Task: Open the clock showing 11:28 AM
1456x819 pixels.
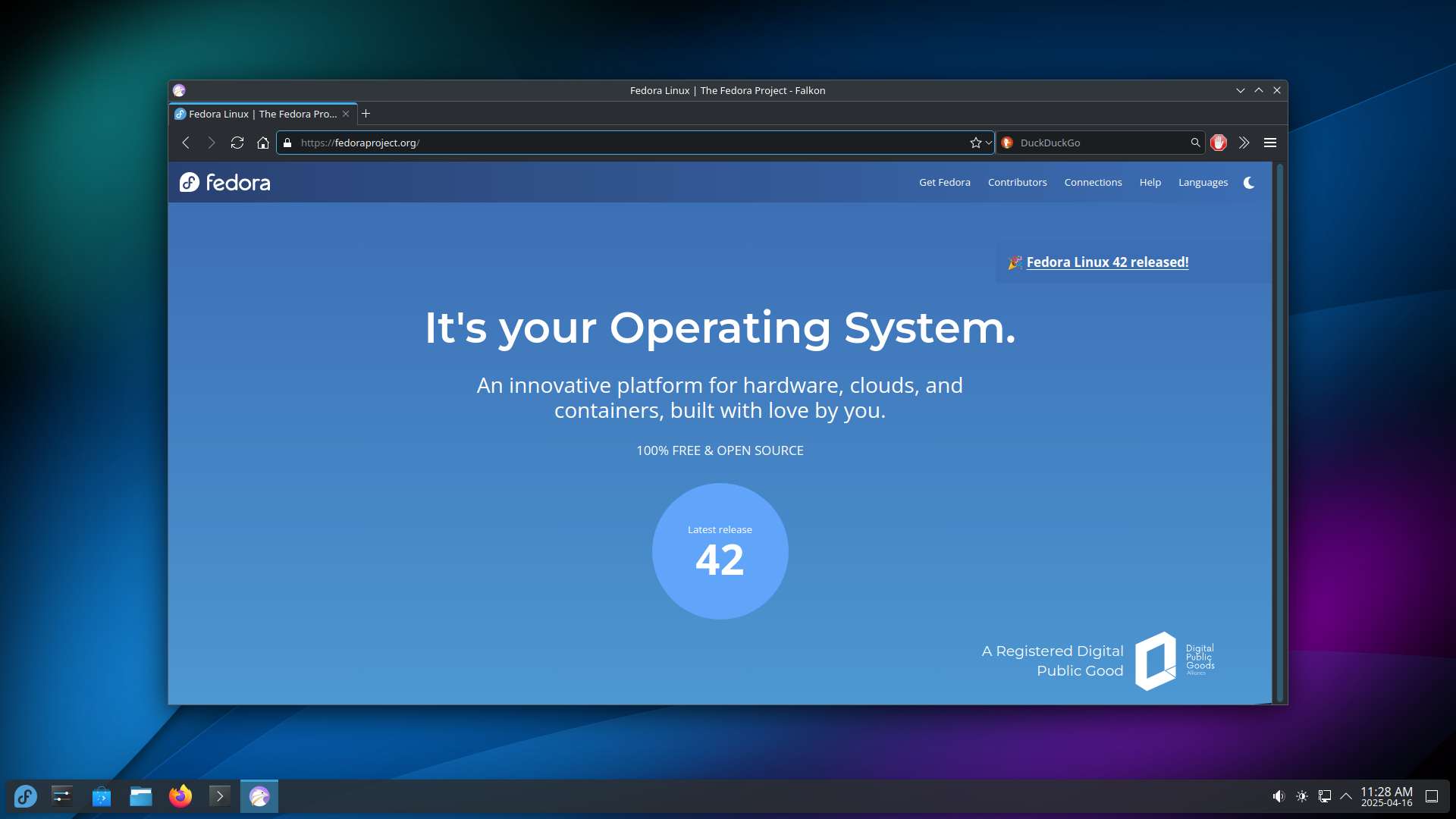Action: click(1387, 796)
